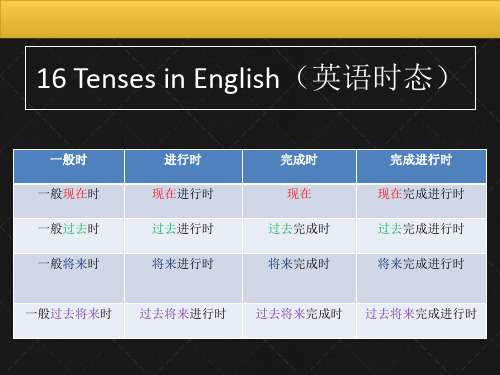Screen dimensions: 500x375
Task: Click the cell 将来完成进行时
Action: pos(421,278)
